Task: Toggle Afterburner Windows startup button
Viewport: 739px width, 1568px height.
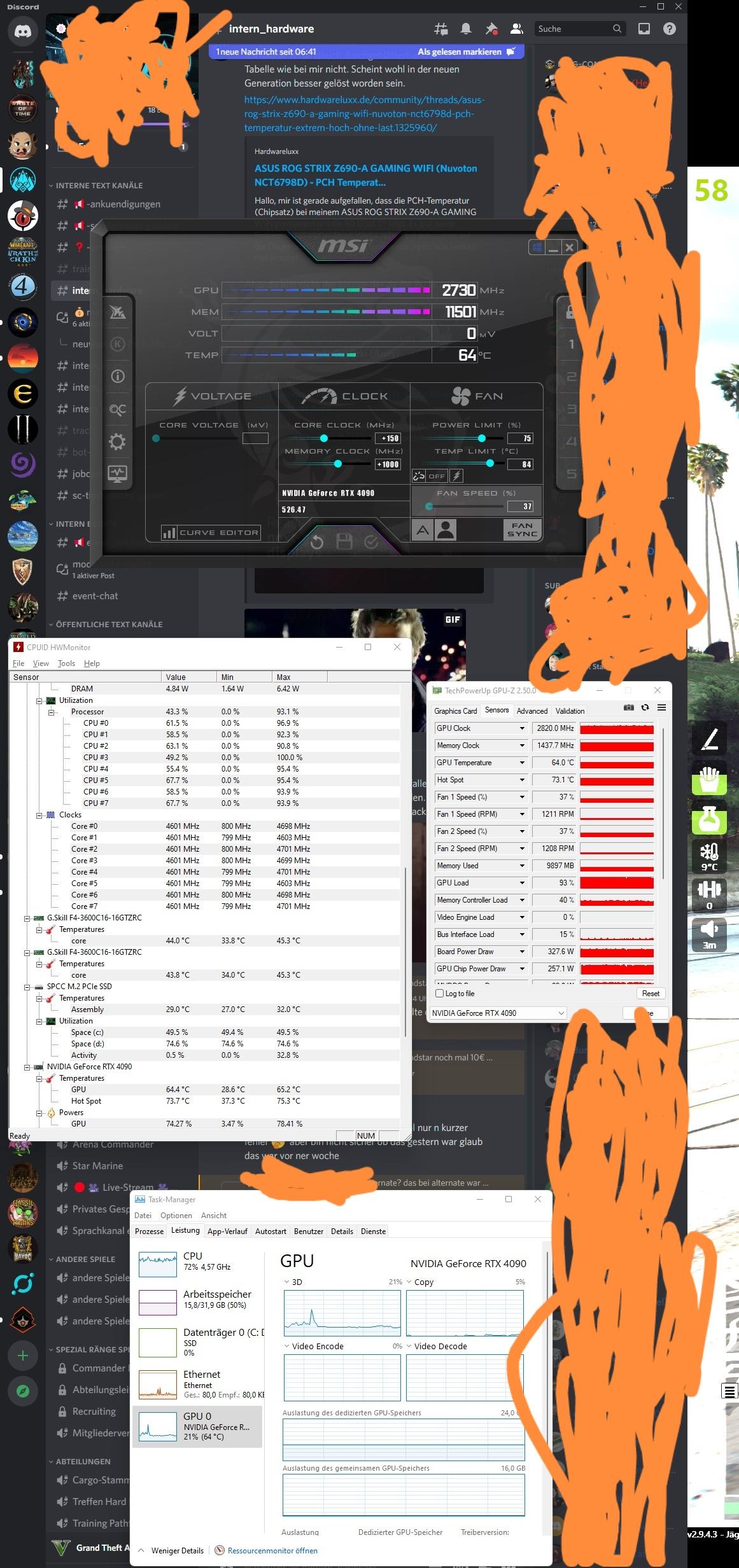Action: coord(537,247)
